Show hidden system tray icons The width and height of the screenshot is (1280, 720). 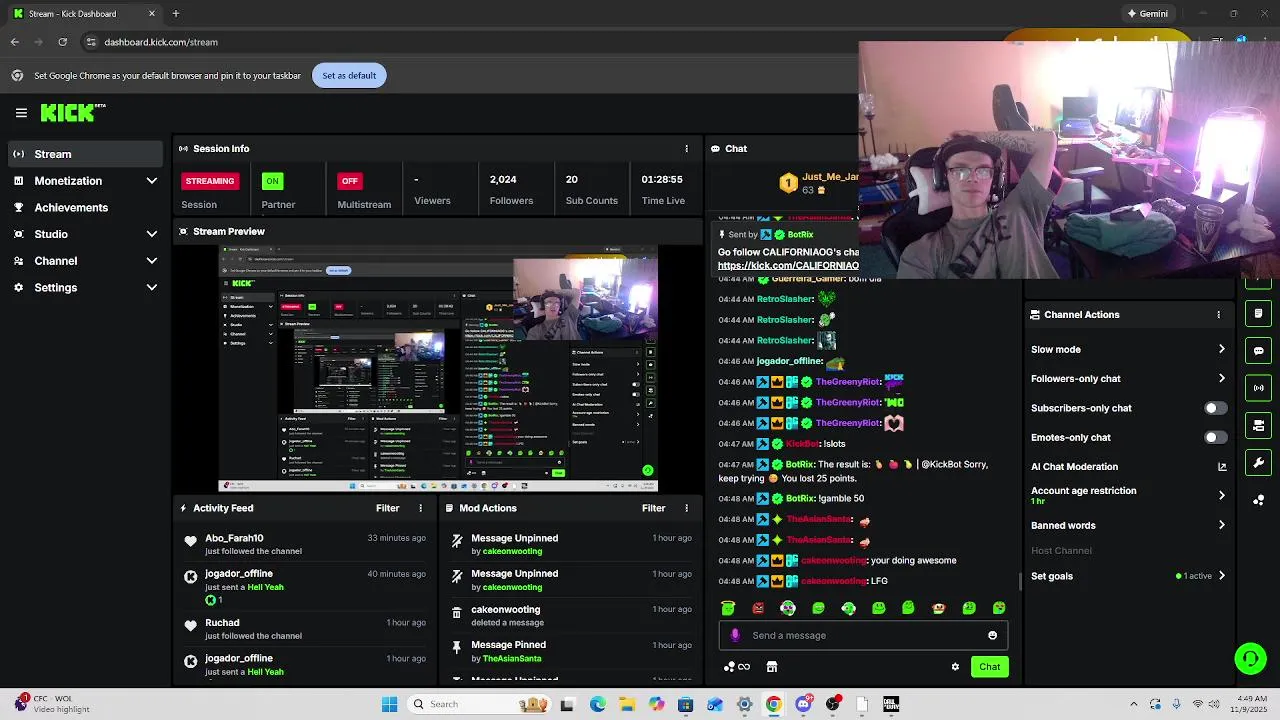click(1133, 704)
